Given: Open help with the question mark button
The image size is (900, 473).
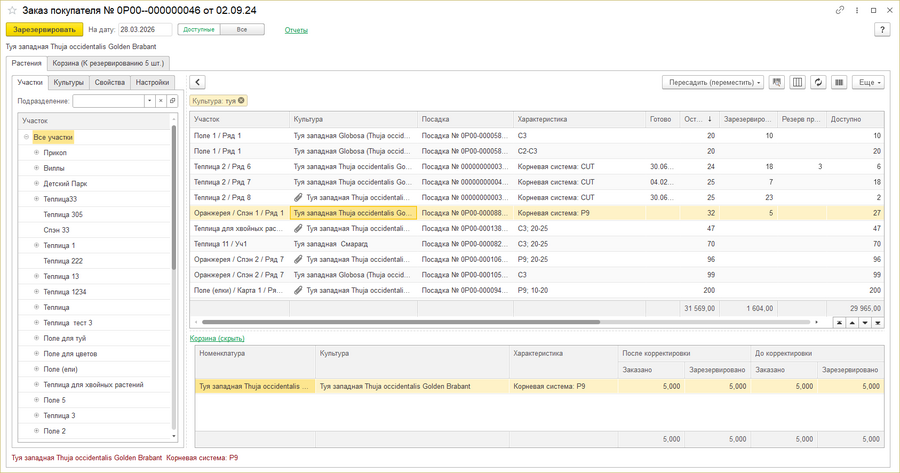Looking at the screenshot, I should (x=882, y=30).
